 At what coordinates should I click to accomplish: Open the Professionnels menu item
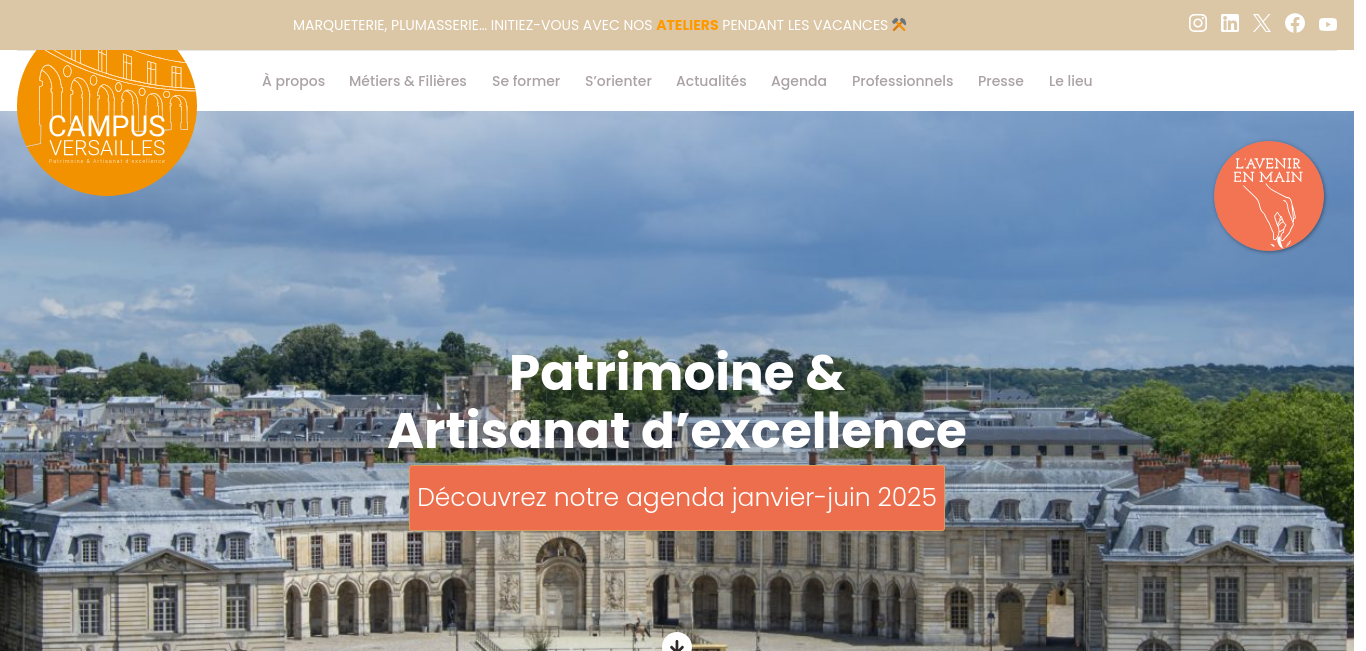pyautogui.click(x=903, y=81)
